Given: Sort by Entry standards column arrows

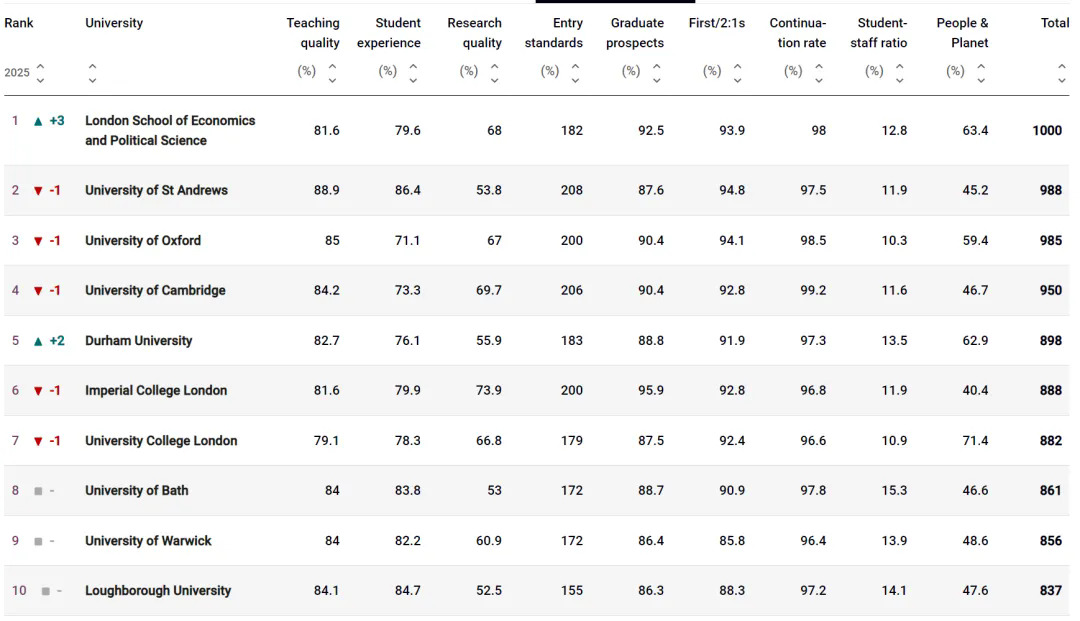Looking at the screenshot, I should click(575, 72).
